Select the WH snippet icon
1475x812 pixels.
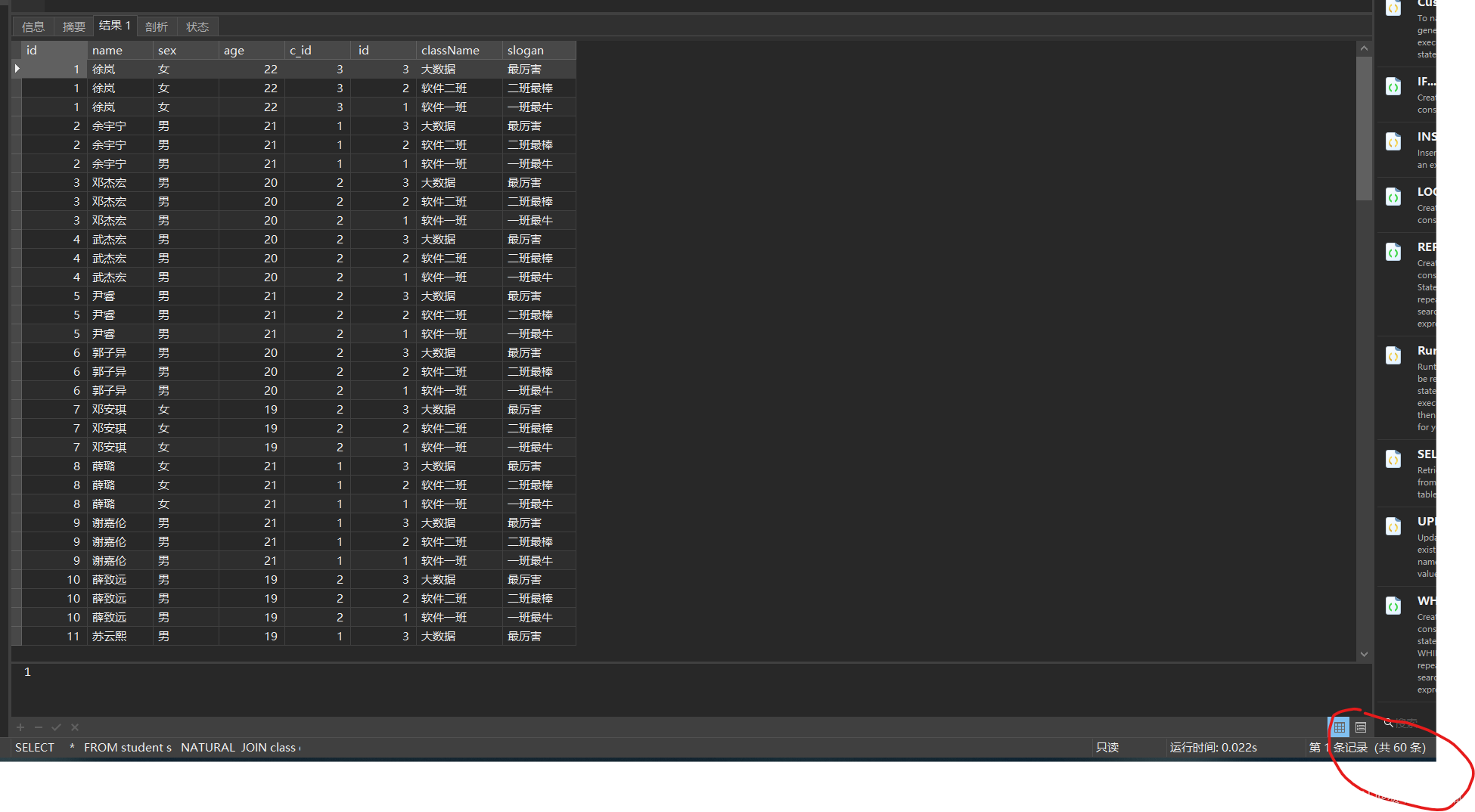[1393, 606]
